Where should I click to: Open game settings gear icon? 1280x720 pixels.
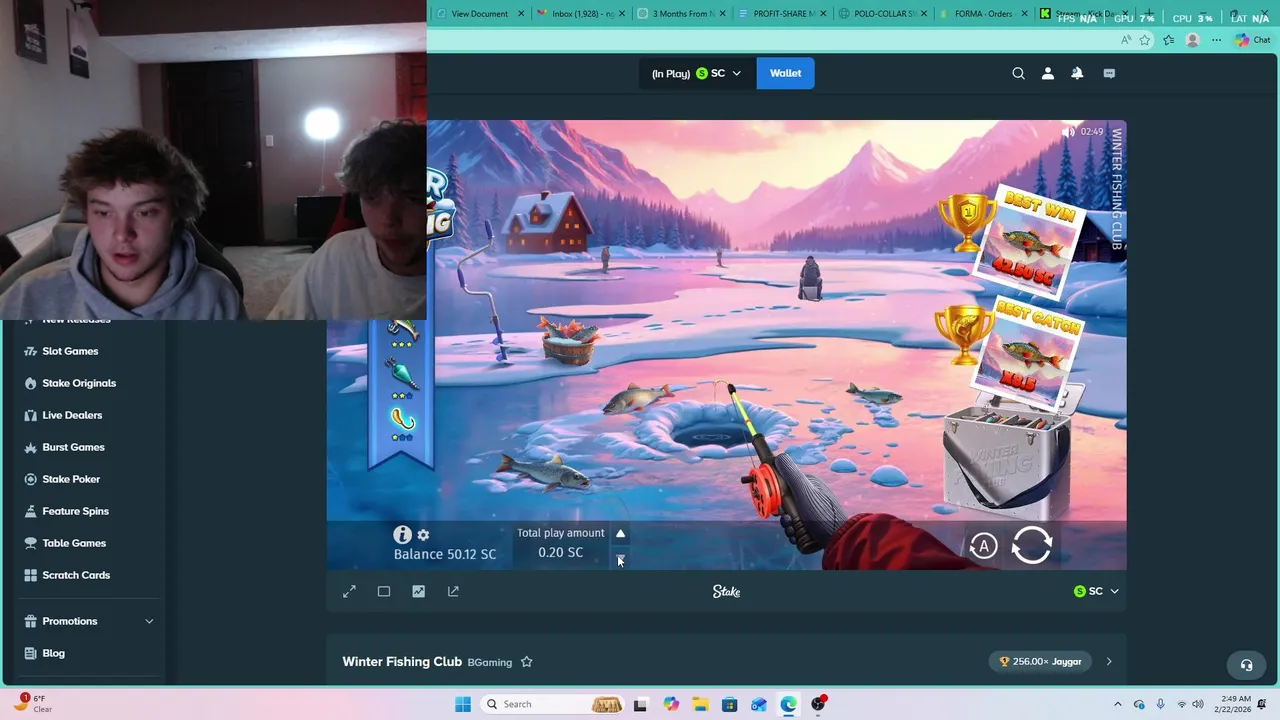point(423,535)
